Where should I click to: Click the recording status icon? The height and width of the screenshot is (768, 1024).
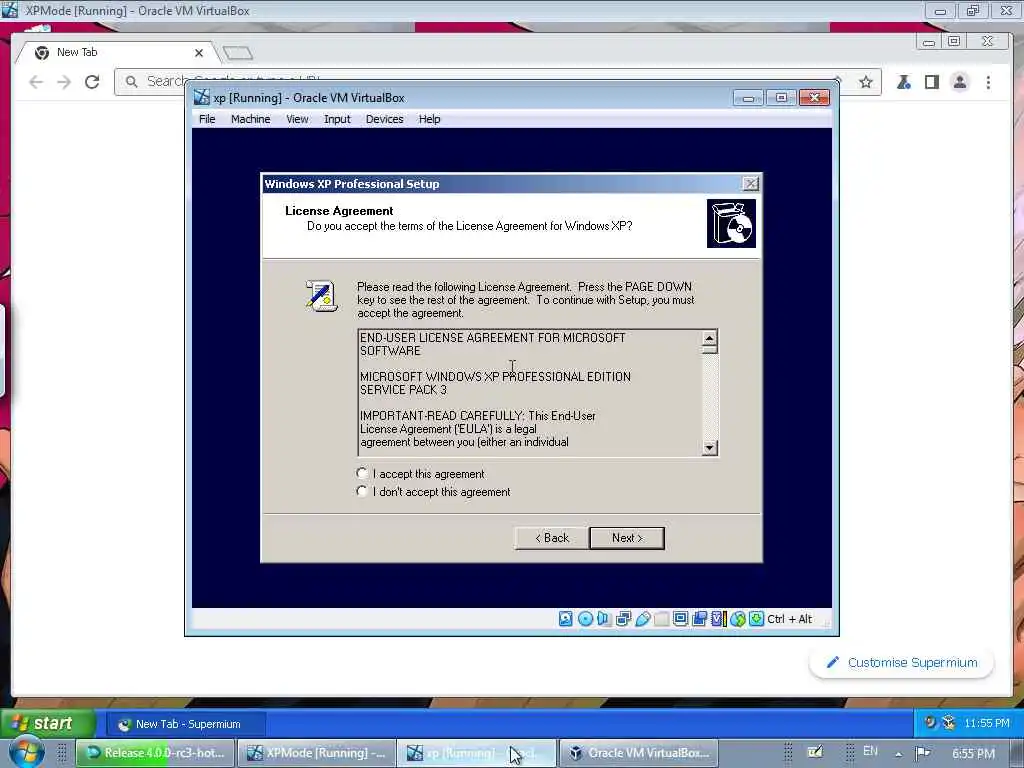pyautogui.click(x=699, y=618)
